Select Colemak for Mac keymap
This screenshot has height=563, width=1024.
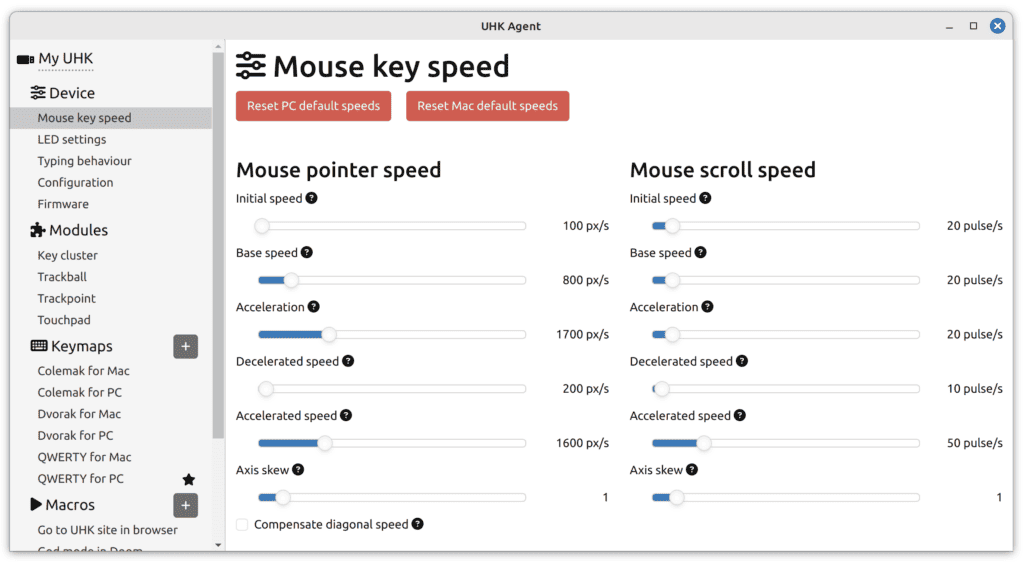(83, 371)
